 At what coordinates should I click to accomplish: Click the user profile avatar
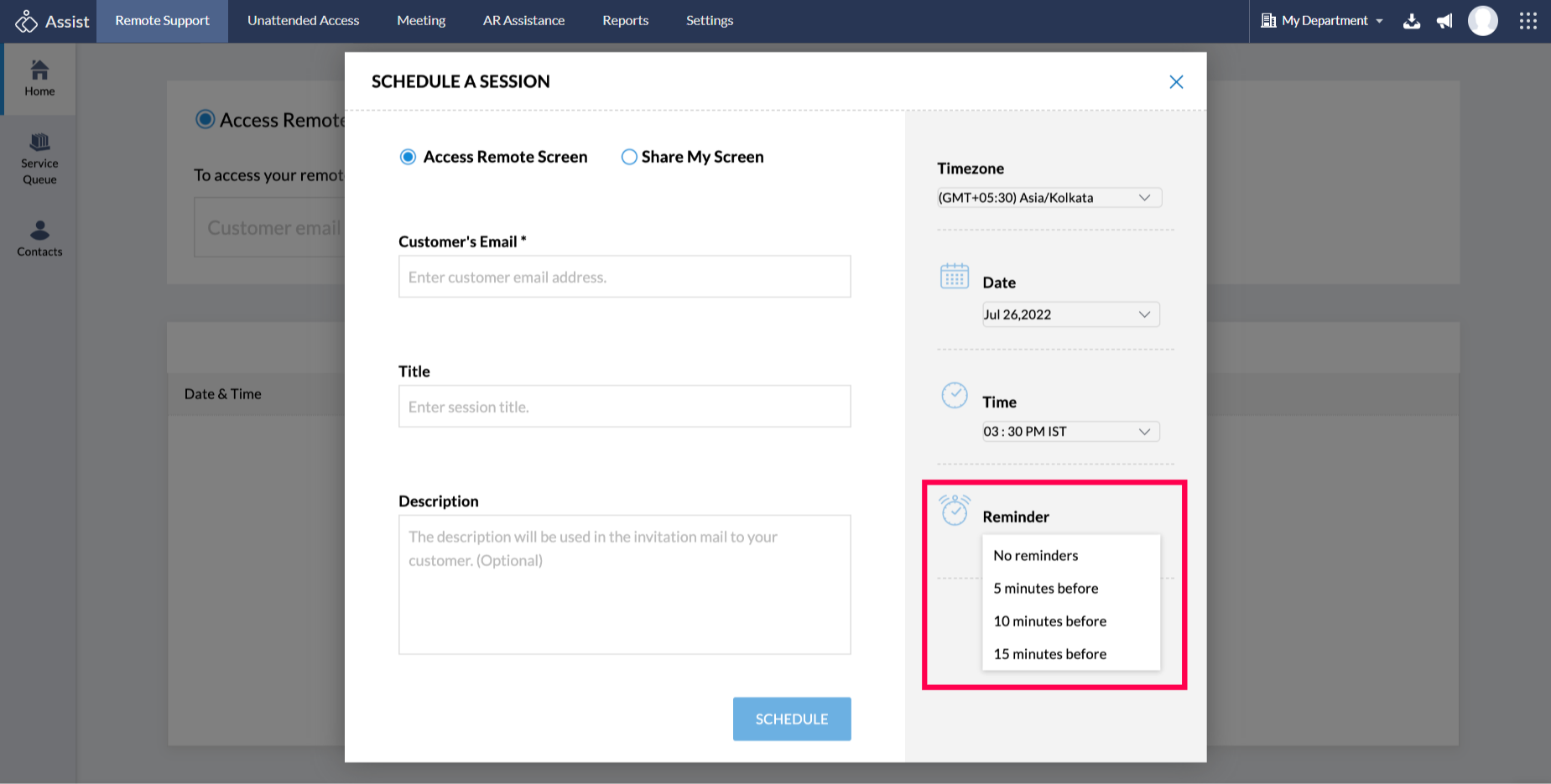click(x=1482, y=21)
